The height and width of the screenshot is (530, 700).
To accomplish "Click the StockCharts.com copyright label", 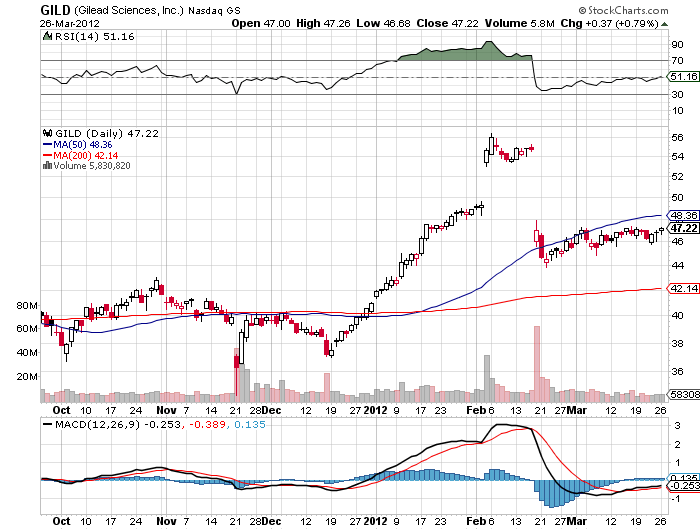I will click(x=624, y=10).
